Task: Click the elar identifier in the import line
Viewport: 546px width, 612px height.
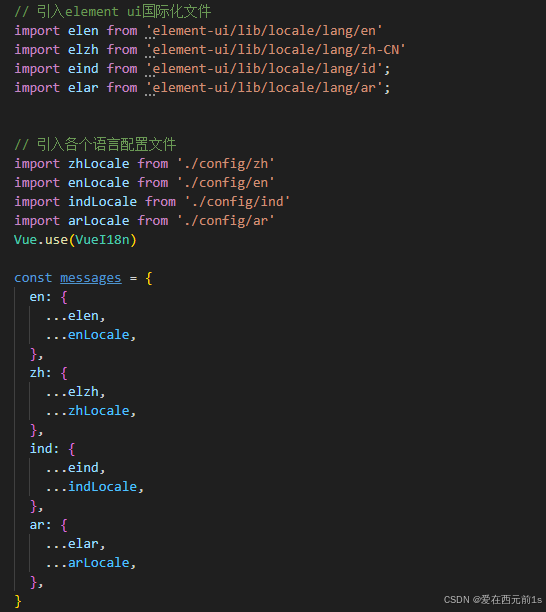Action: pyautogui.click(x=83, y=88)
